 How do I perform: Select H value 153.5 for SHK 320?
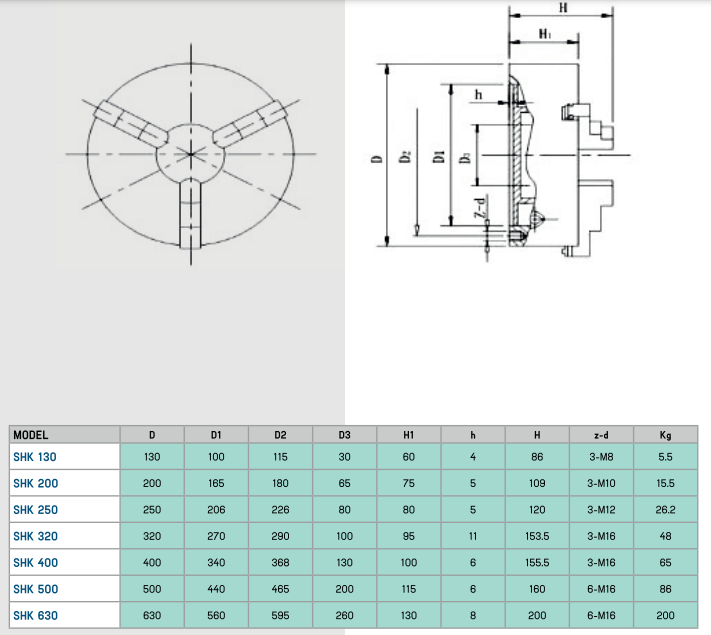[537, 536]
